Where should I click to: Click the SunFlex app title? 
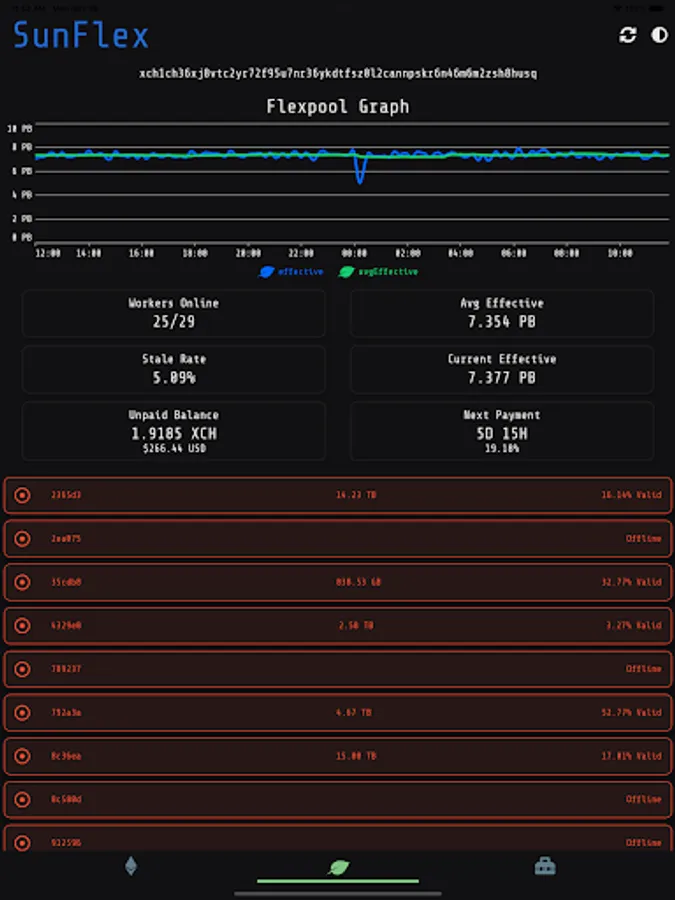(81, 36)
